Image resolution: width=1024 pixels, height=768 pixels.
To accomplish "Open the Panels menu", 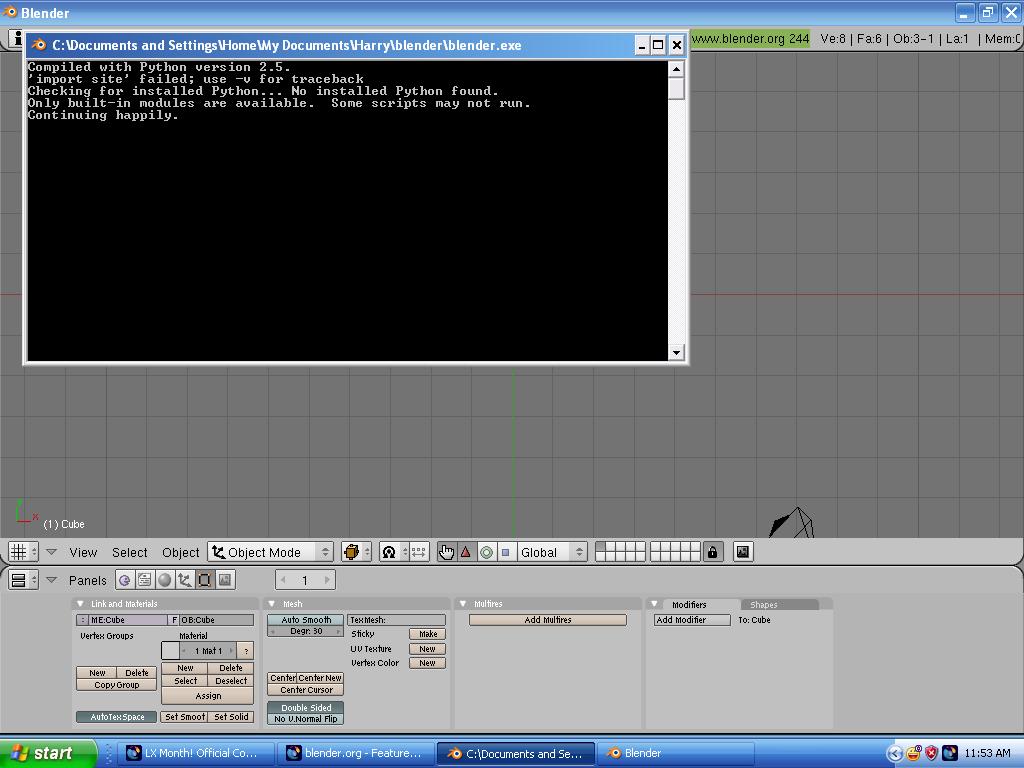I will coord(88,581).
